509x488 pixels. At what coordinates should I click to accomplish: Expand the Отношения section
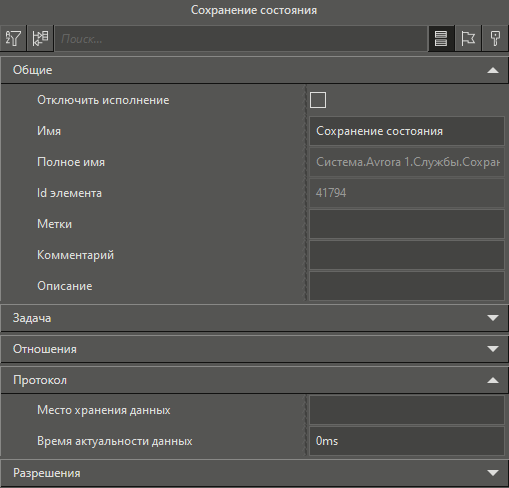pos(254,349)
